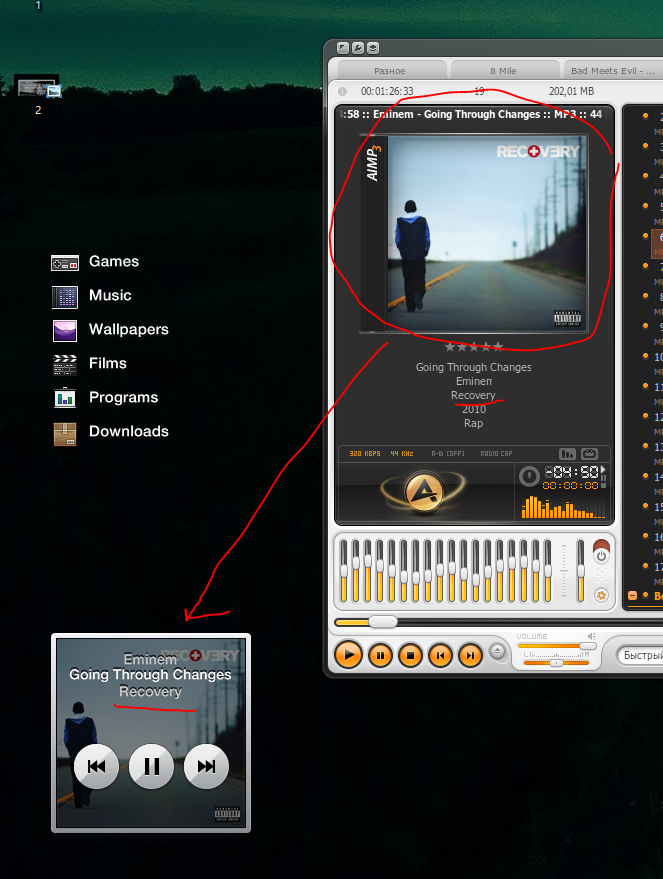The image size is (663, 879).
Task: Click the scrolling track title ticker
Action: click(x=474, y=114)
